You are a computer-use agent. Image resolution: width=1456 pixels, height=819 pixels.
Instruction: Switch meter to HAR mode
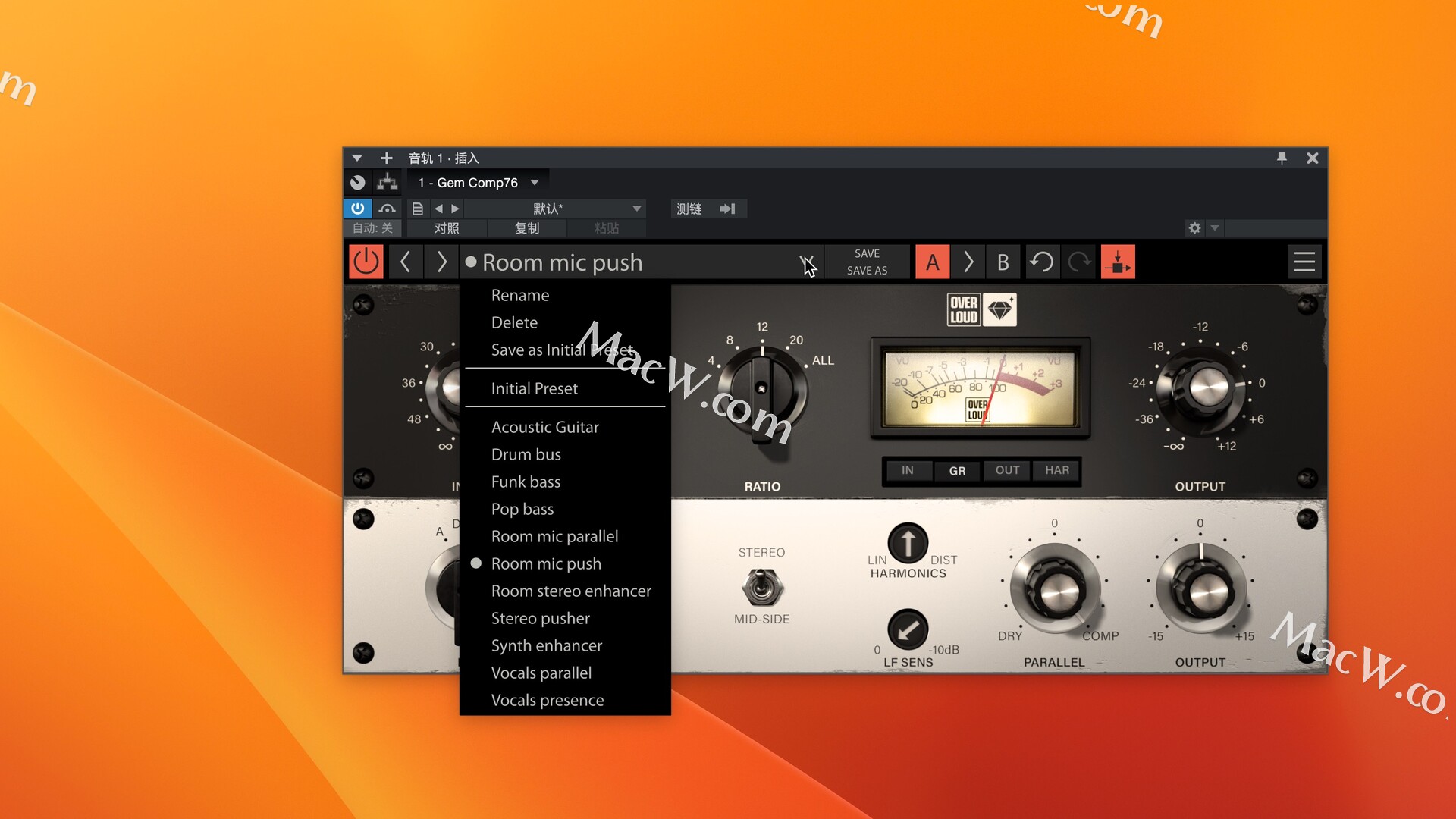[x=1056, y=471]
